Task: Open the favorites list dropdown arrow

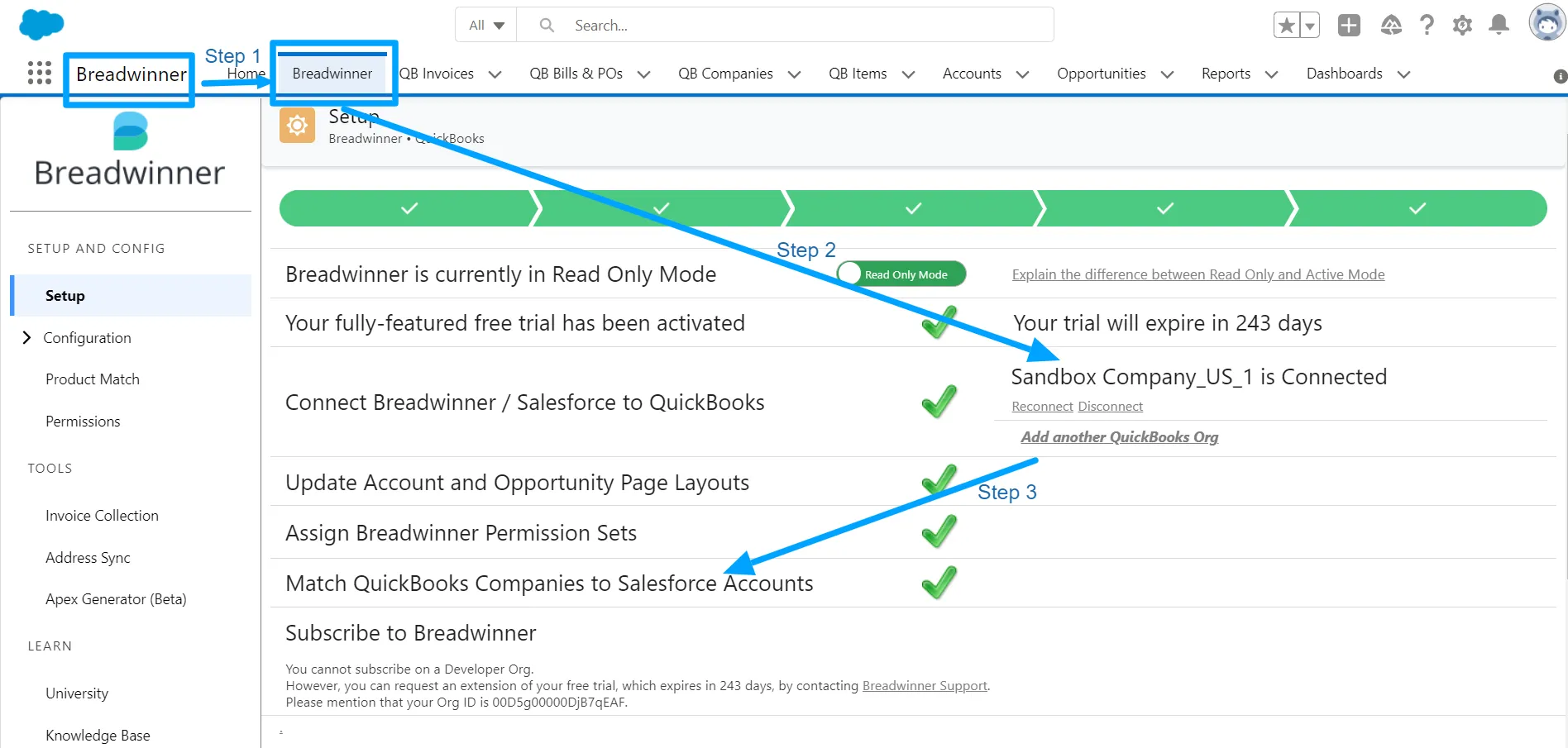Action: click(x=1310, y=26)
